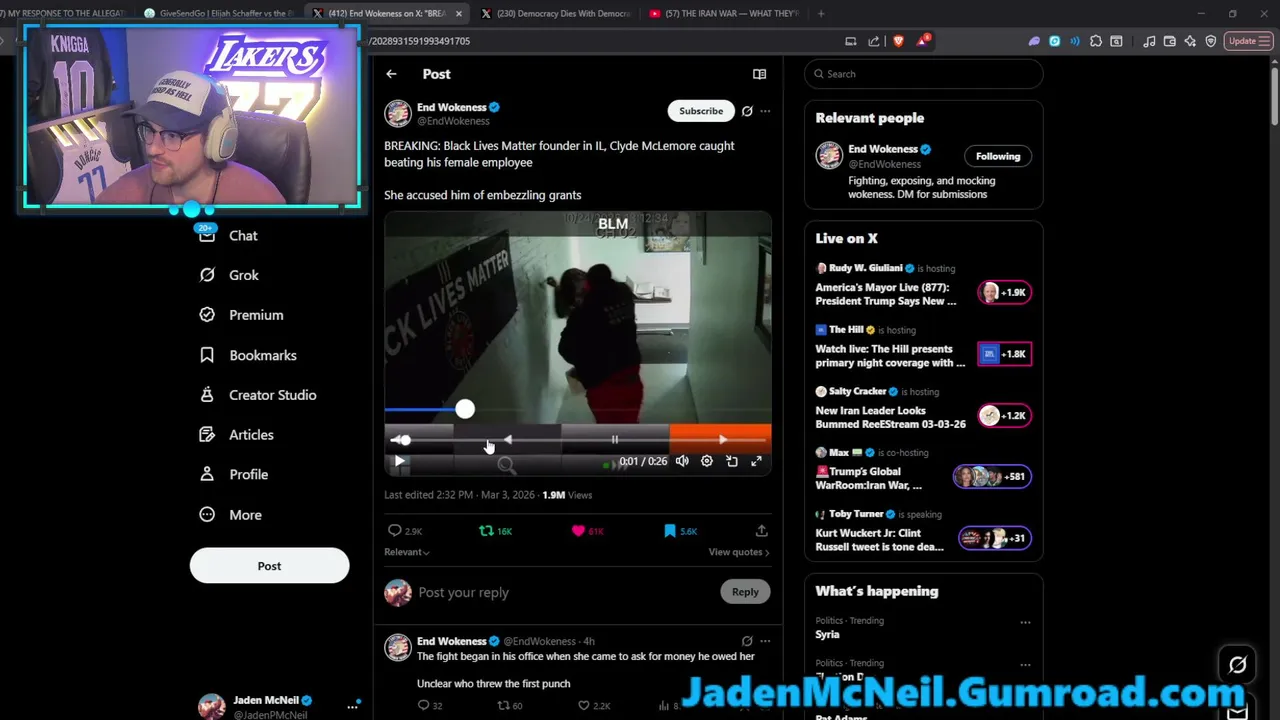Viewport: 1280px width, 720px height.
Task: Click the gray Reply button
Action: click(745, 592)
